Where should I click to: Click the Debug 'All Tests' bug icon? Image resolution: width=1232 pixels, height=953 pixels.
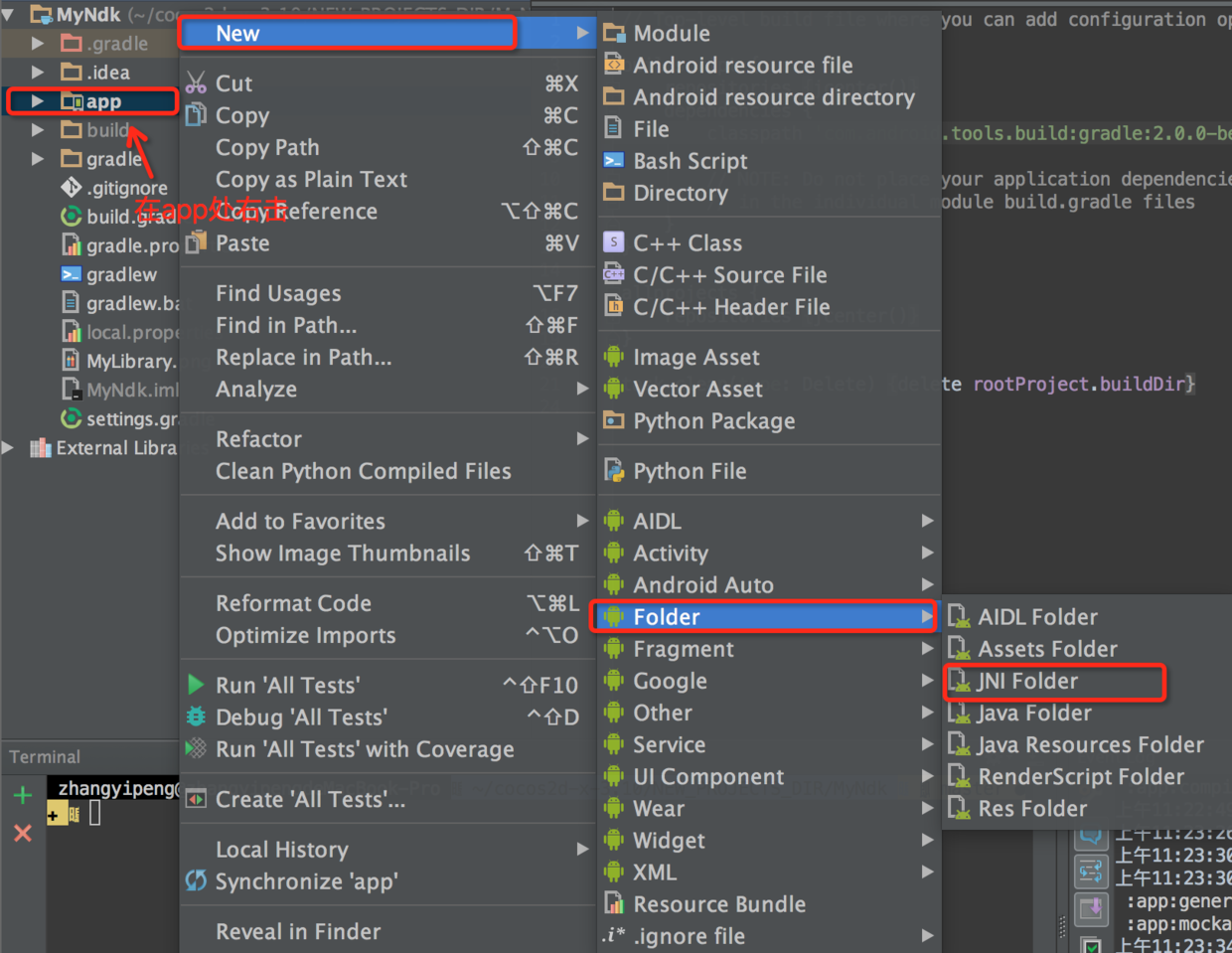[197, 716]
